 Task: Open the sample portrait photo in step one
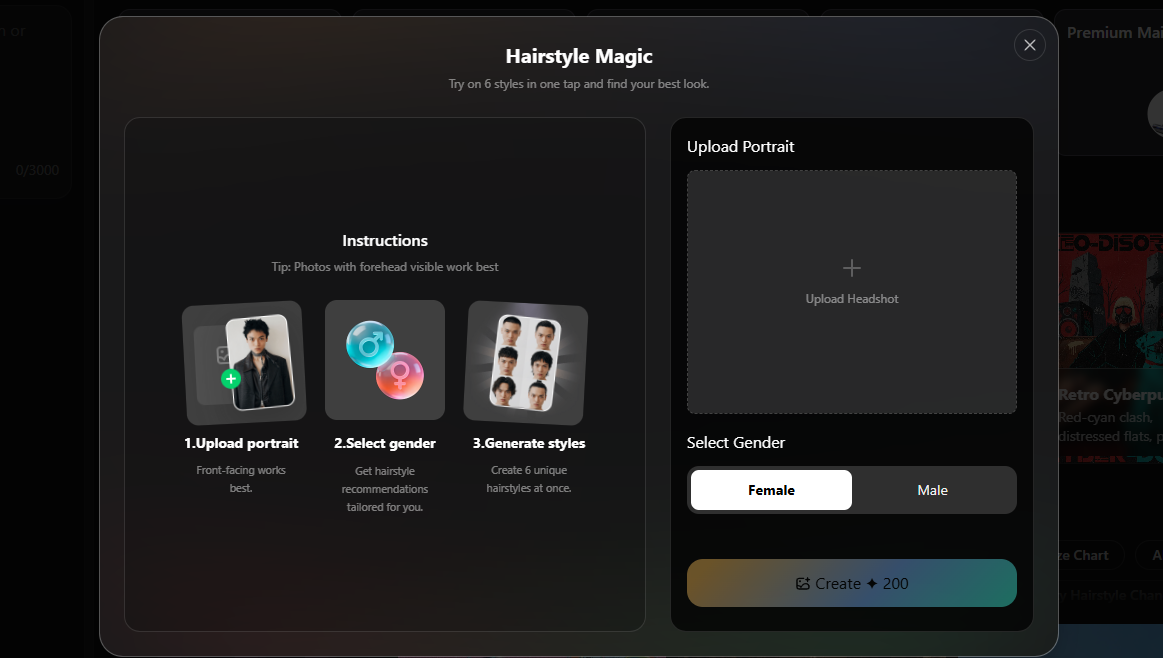[260, 362]
